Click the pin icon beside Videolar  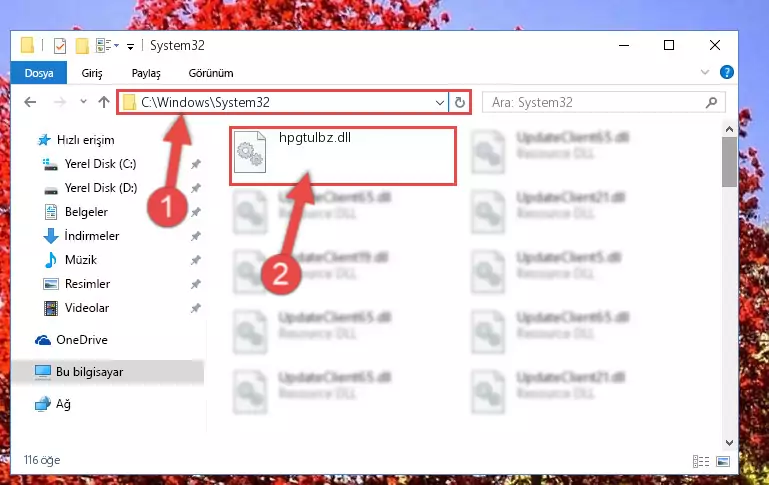pyautogui.click(x=196, y=308)
